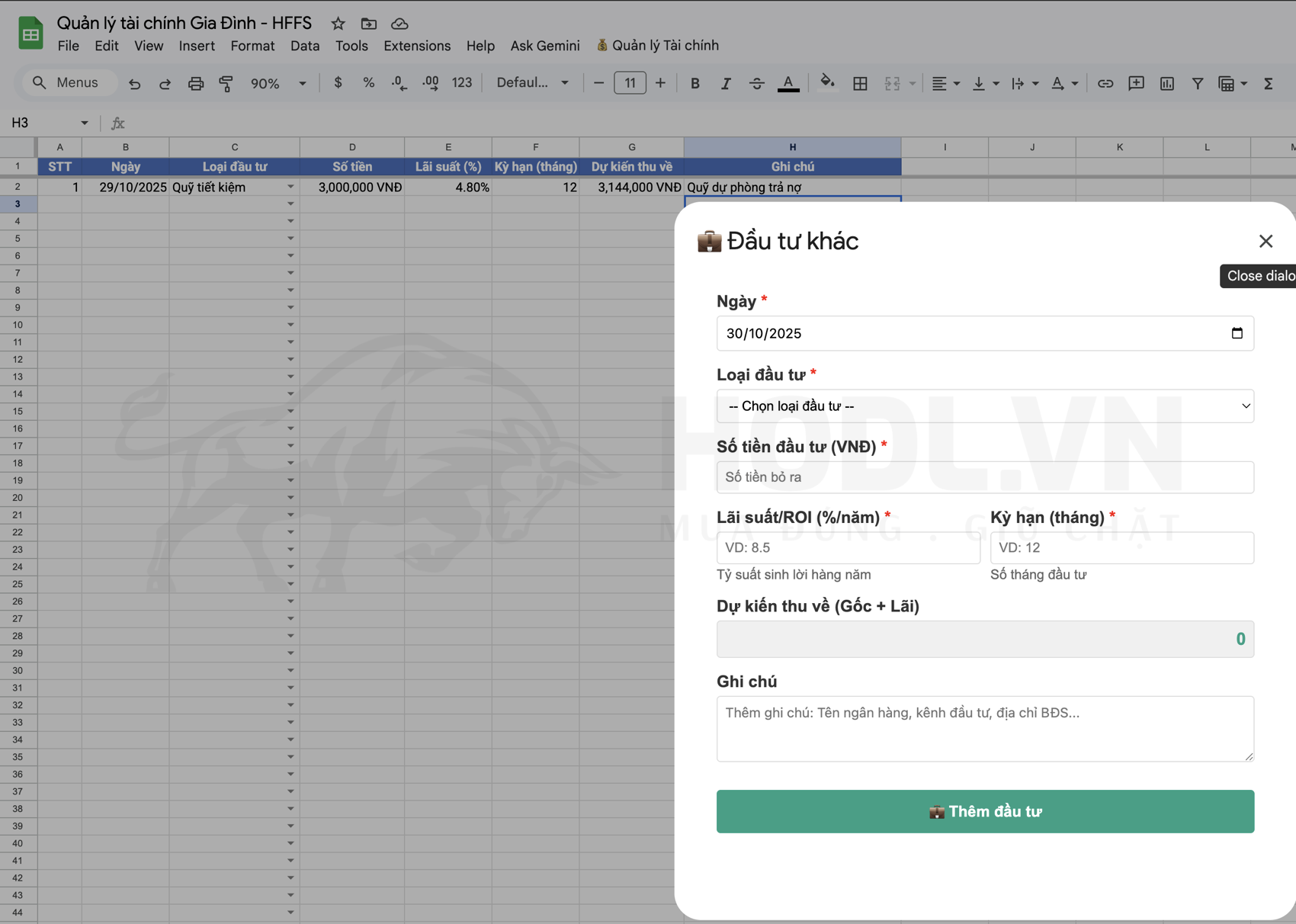Open the Loại đầu tư dropdown in row 2
This screenshot has height=924, width=1296.
[x=291, y=186]
